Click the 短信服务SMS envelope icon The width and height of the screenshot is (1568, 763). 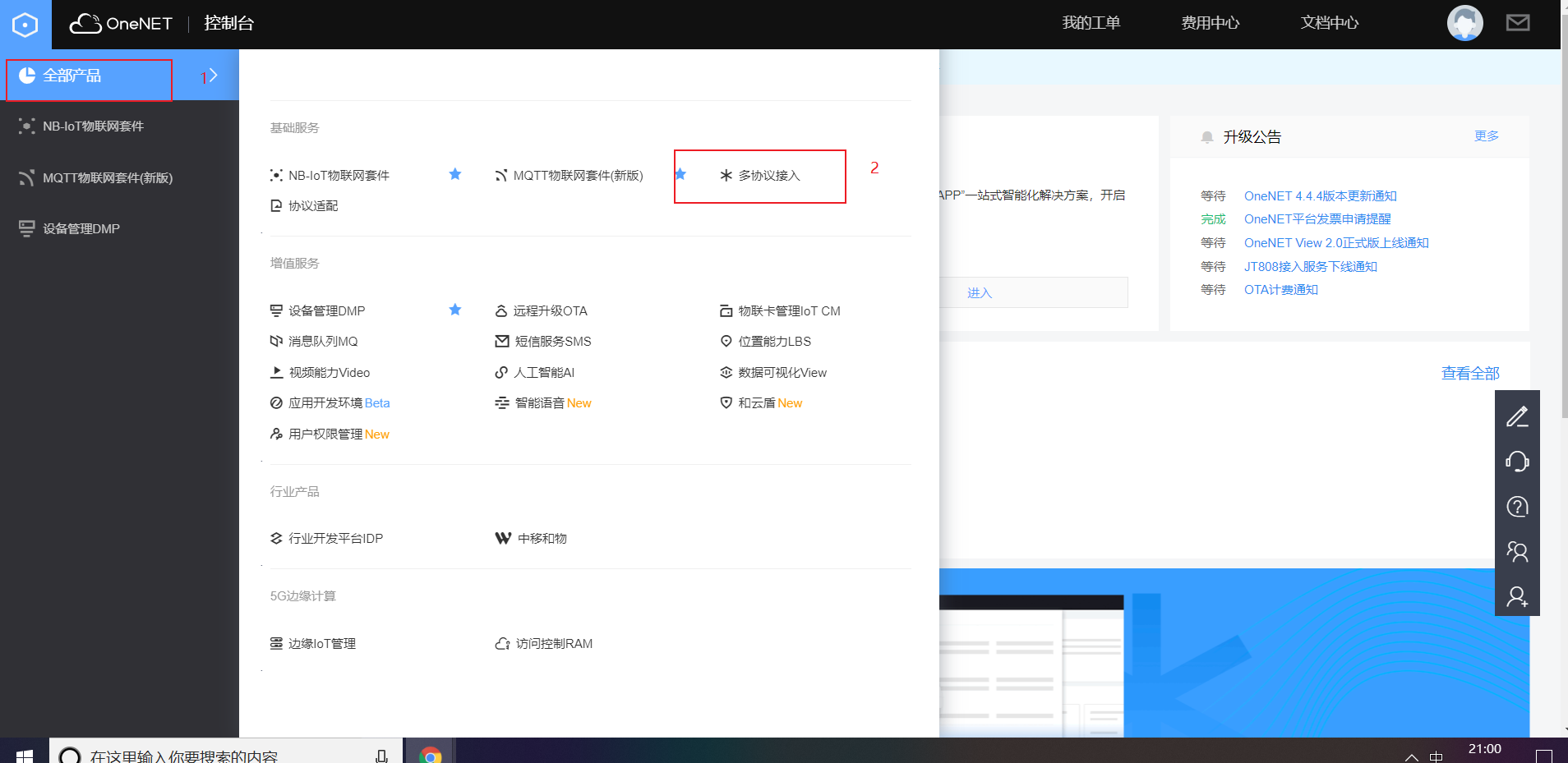click(501, 342)
